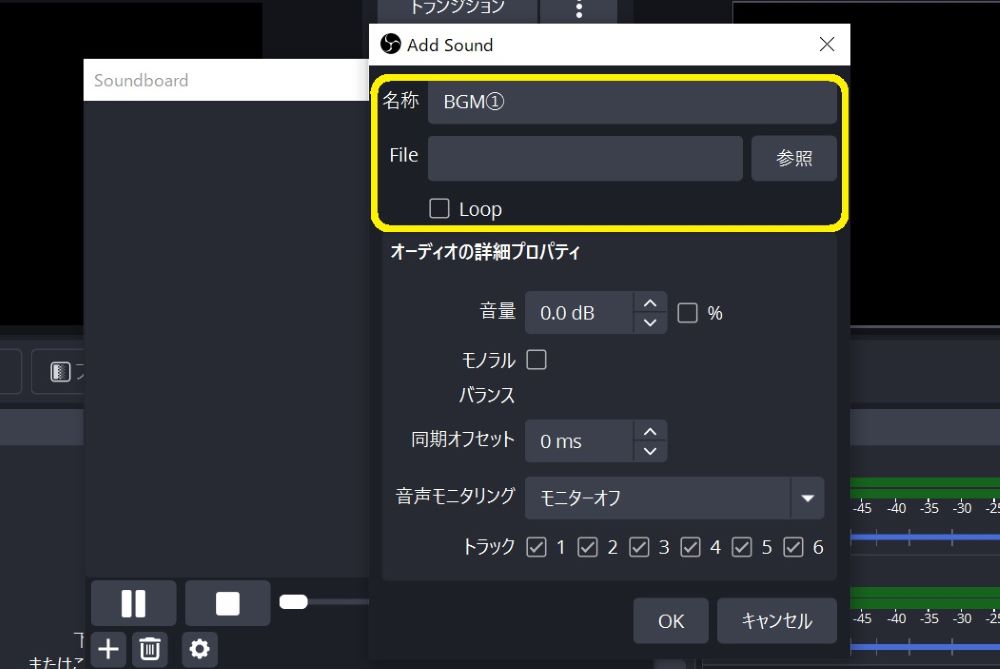Click the stop button in Soundboard

228,603
